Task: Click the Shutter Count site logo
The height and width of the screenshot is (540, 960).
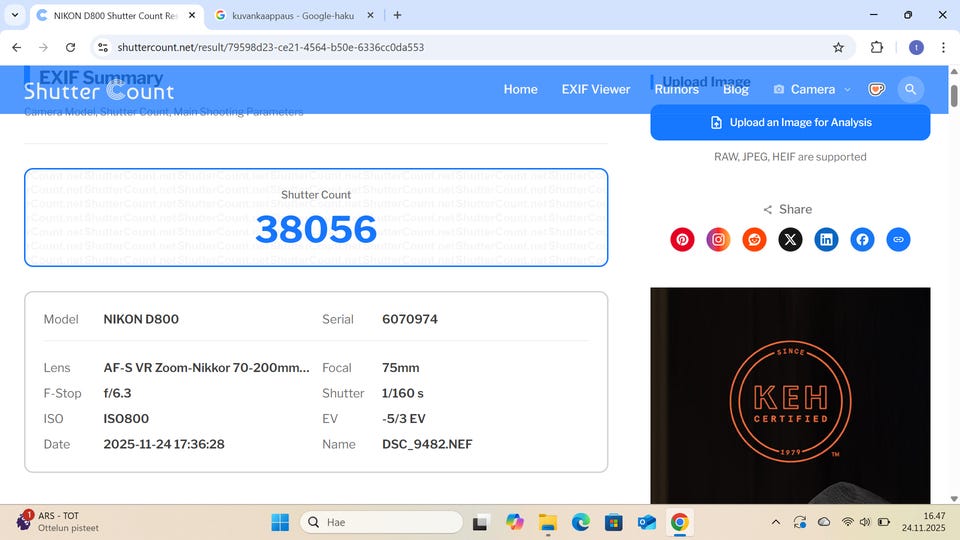Action: [x=99, y=91]
